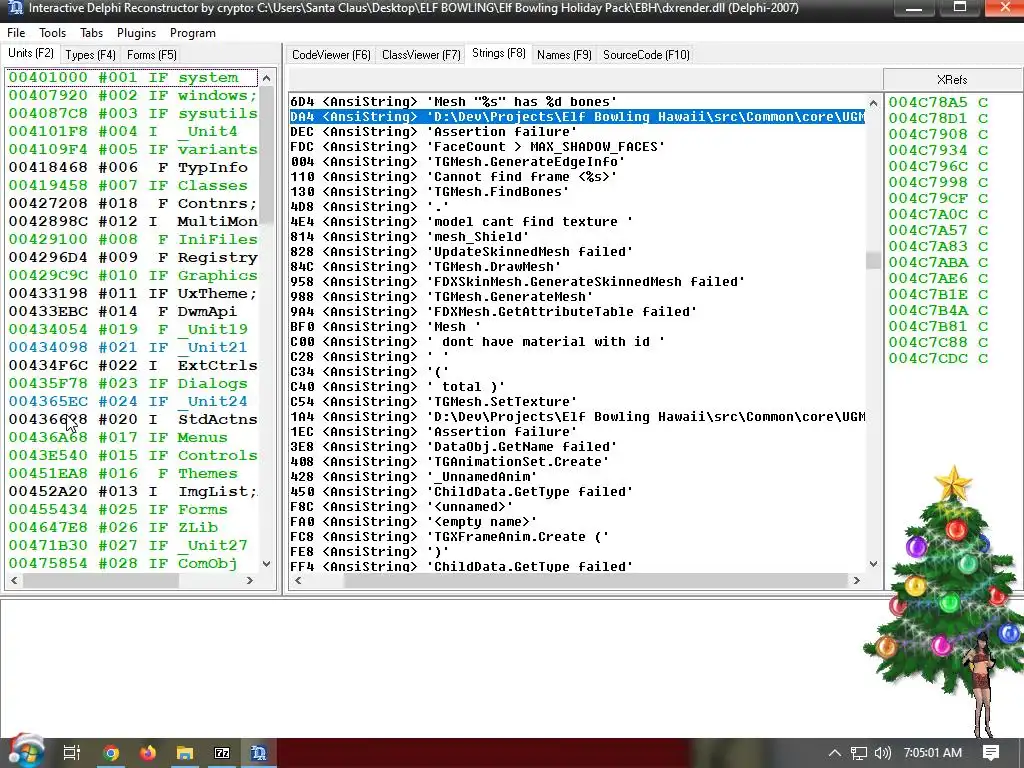Select string 'DataObj.GetName failed'
This screenshot has width=1024, height=768.
point(577,447)
